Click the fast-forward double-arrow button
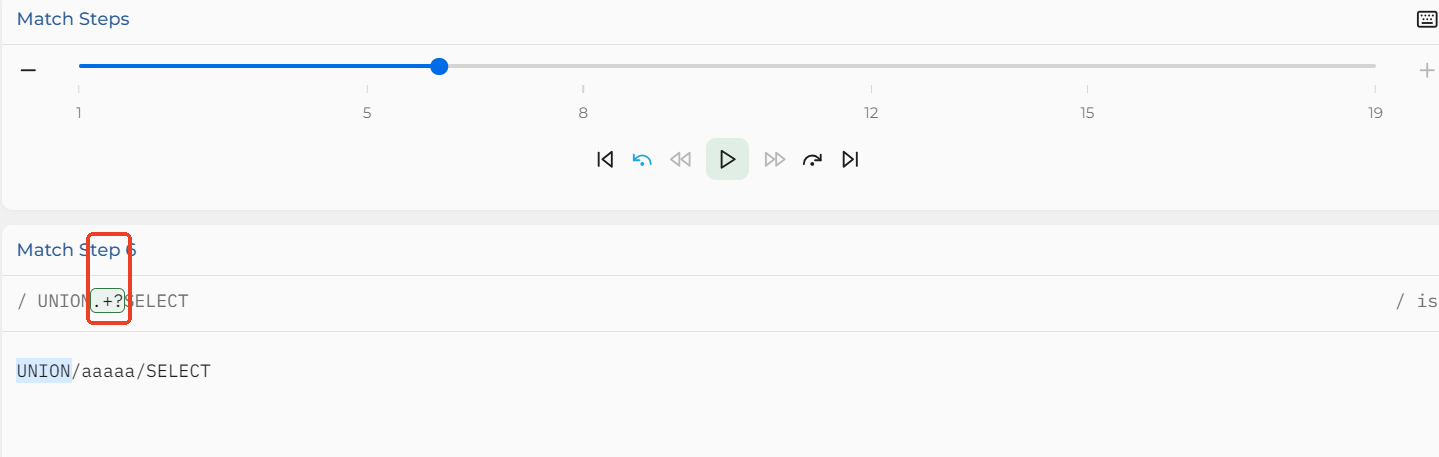1439x457 pixels. tap(774, 159)
